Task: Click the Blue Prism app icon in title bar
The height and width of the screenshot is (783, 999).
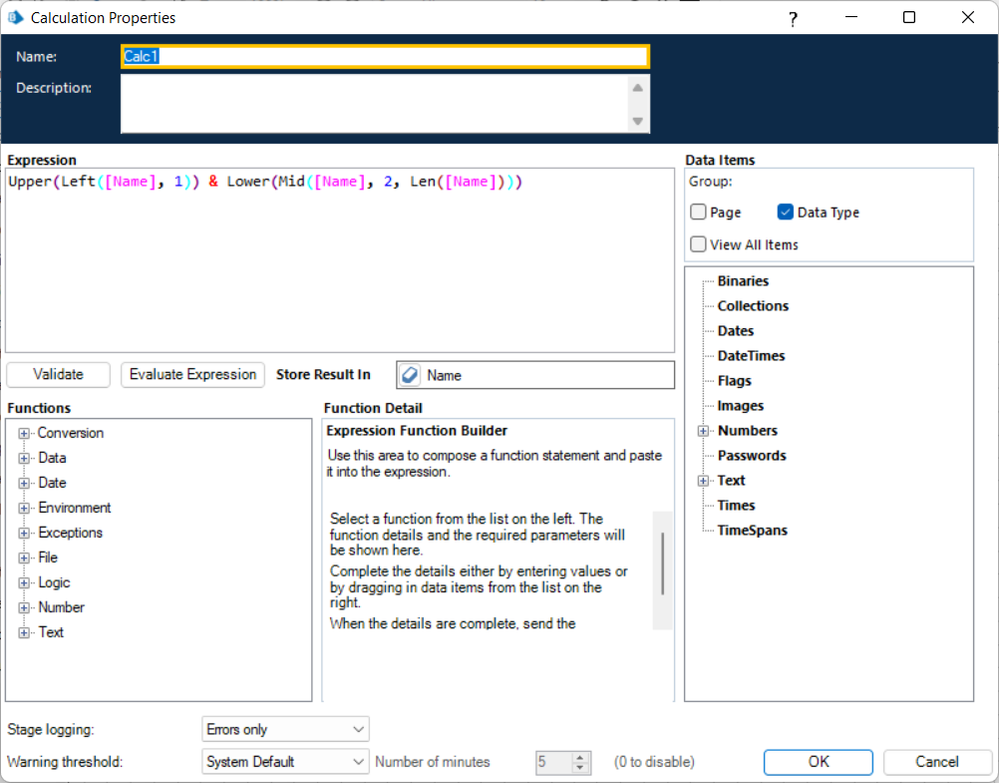Action: pos(15,18)
